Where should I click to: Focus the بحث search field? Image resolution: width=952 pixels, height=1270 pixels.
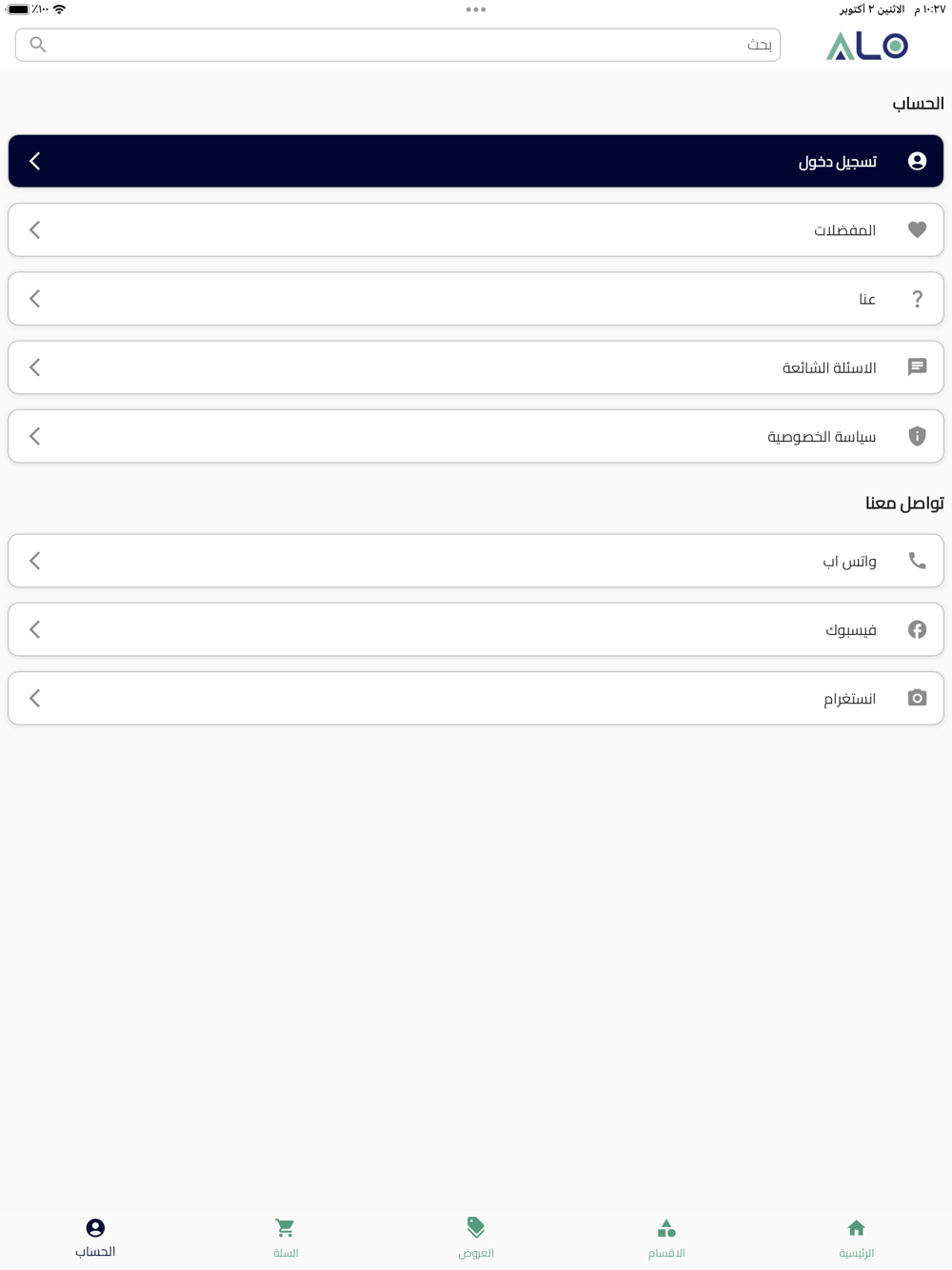pyautogui.click(x=398, y=45)
